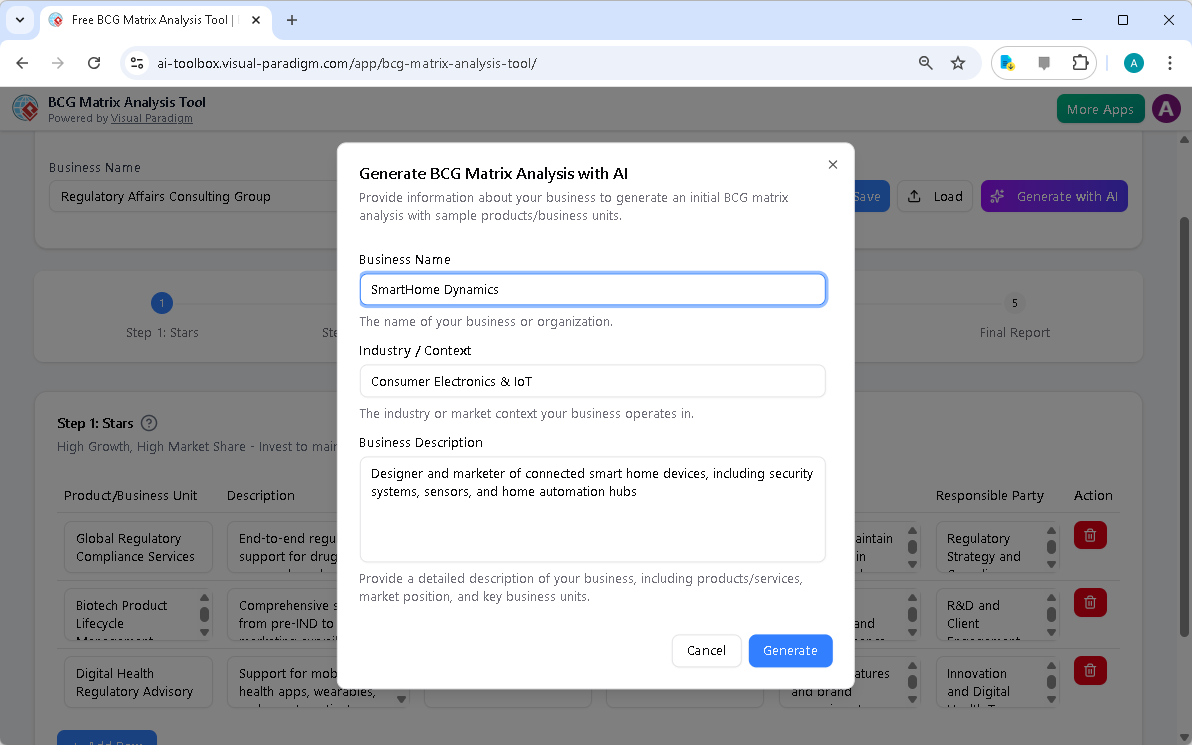
Task: Open the browser Extensions puzzle icon
Action: coord(1080,63)
